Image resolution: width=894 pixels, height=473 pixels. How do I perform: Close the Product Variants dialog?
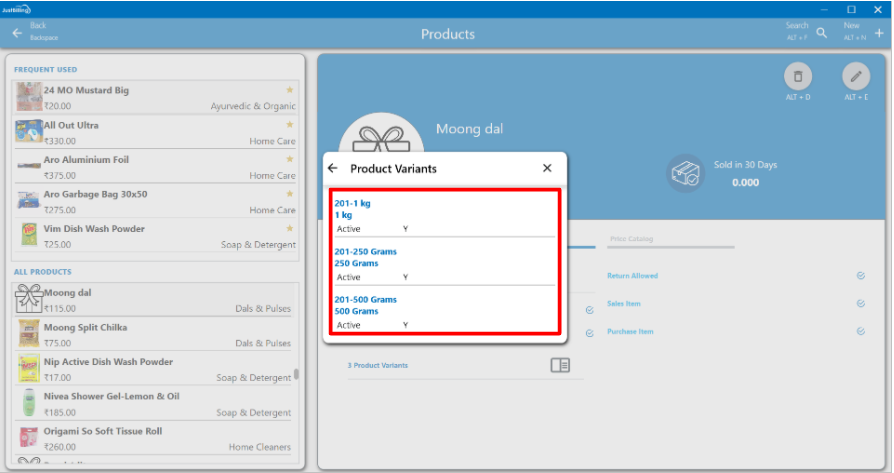[547, 169]
